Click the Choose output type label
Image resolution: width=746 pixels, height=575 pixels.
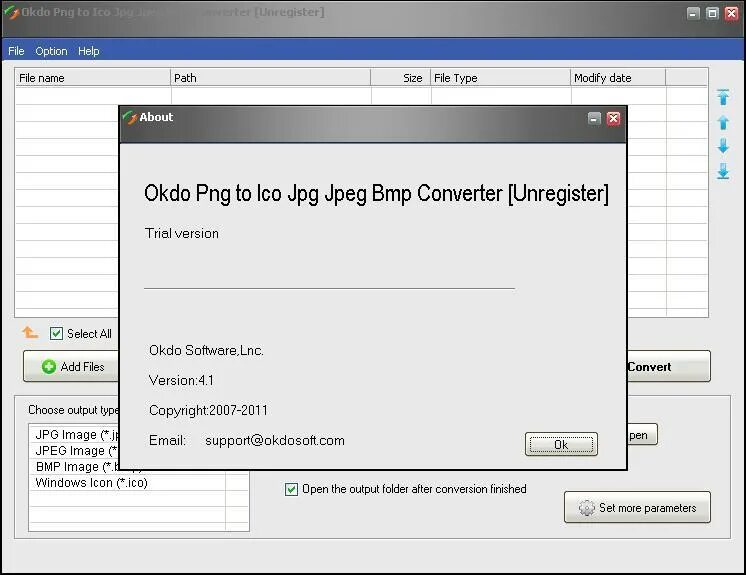pyautogui.click(x=74, y=410)
